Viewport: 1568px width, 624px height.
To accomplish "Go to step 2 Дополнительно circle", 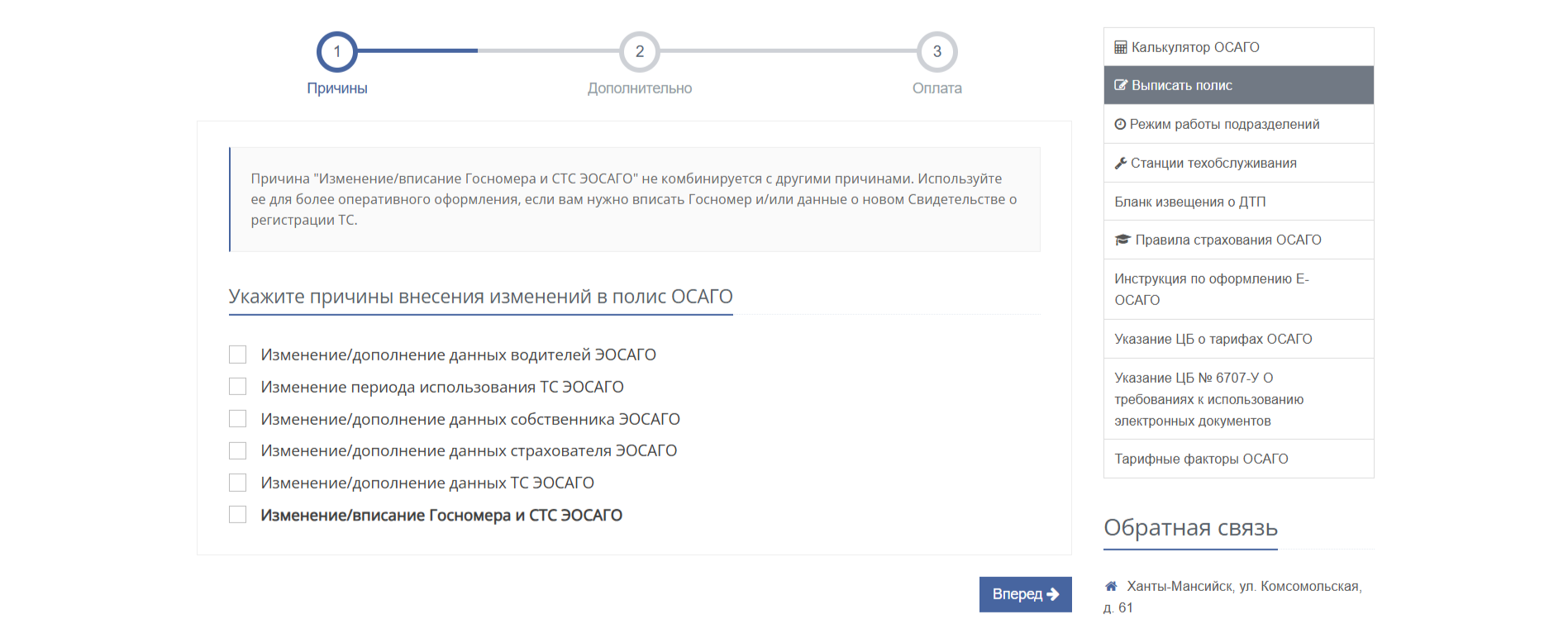I will (640, 51).
